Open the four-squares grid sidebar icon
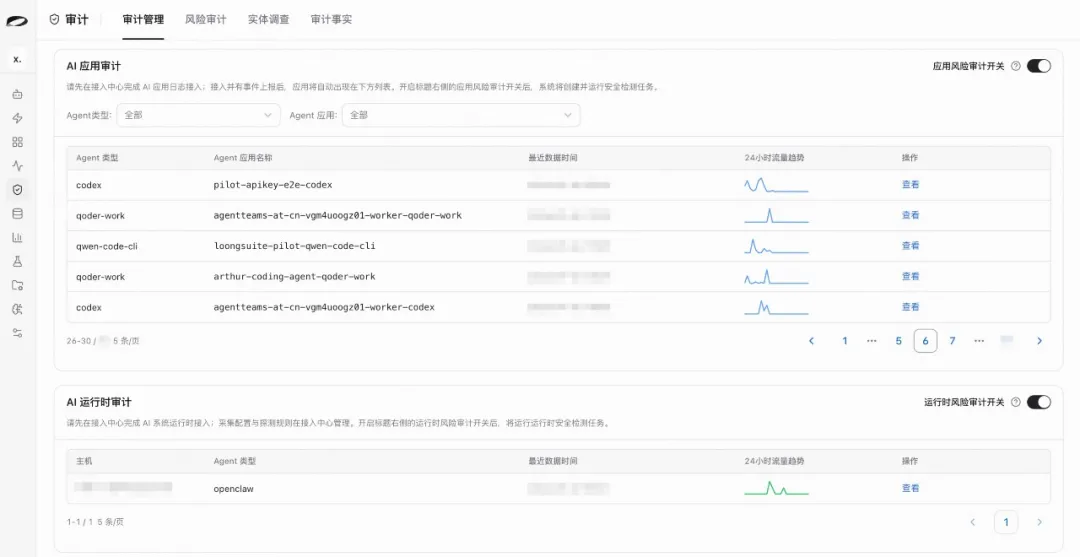The height and width of the screenshot is (557, 1080). [18, 142]
